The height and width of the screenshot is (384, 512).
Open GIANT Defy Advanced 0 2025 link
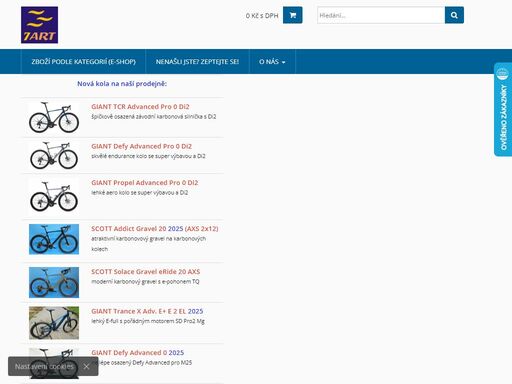tap(138, 353)
